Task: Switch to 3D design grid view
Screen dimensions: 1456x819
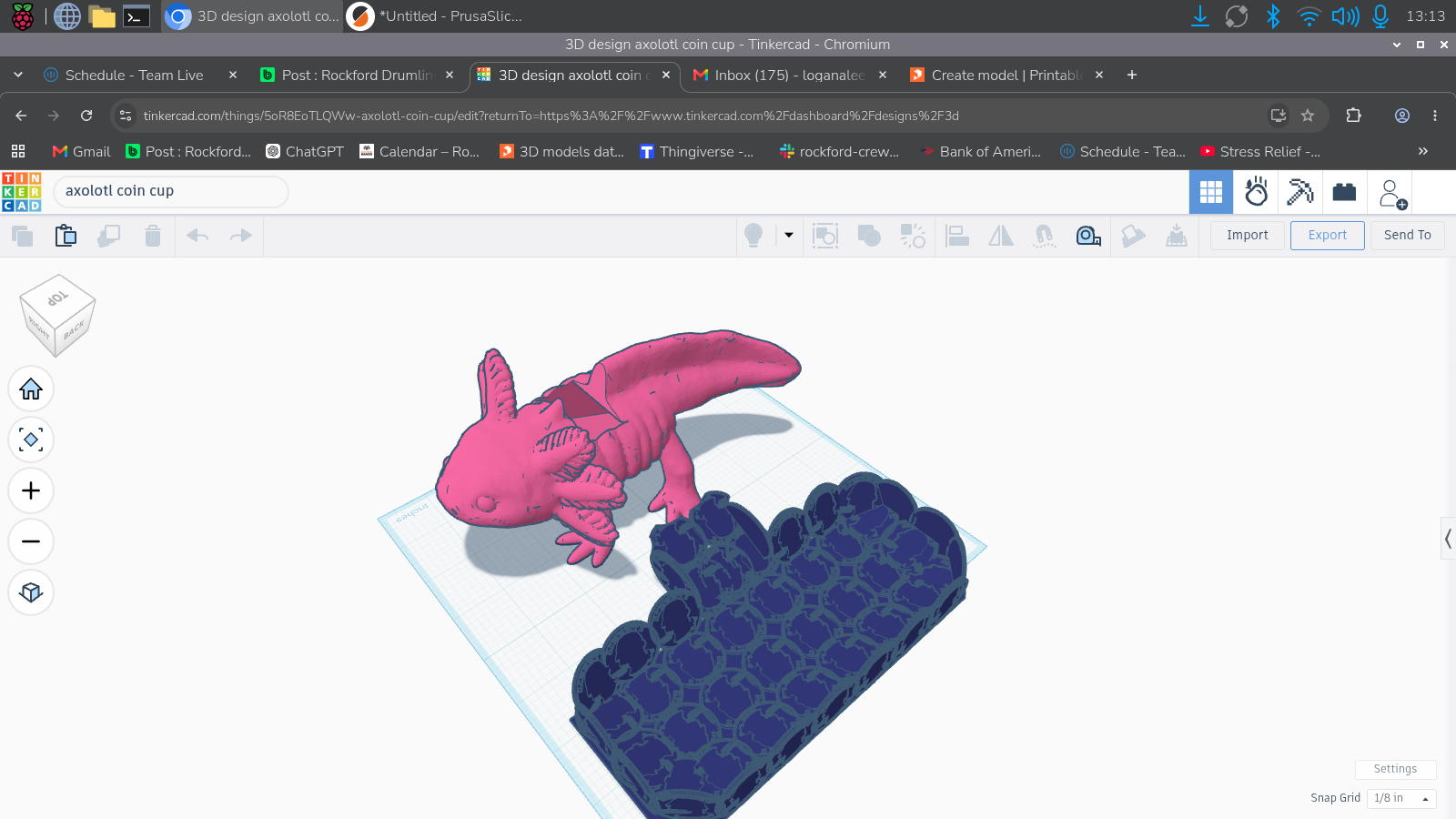Action: point(1211,192)
